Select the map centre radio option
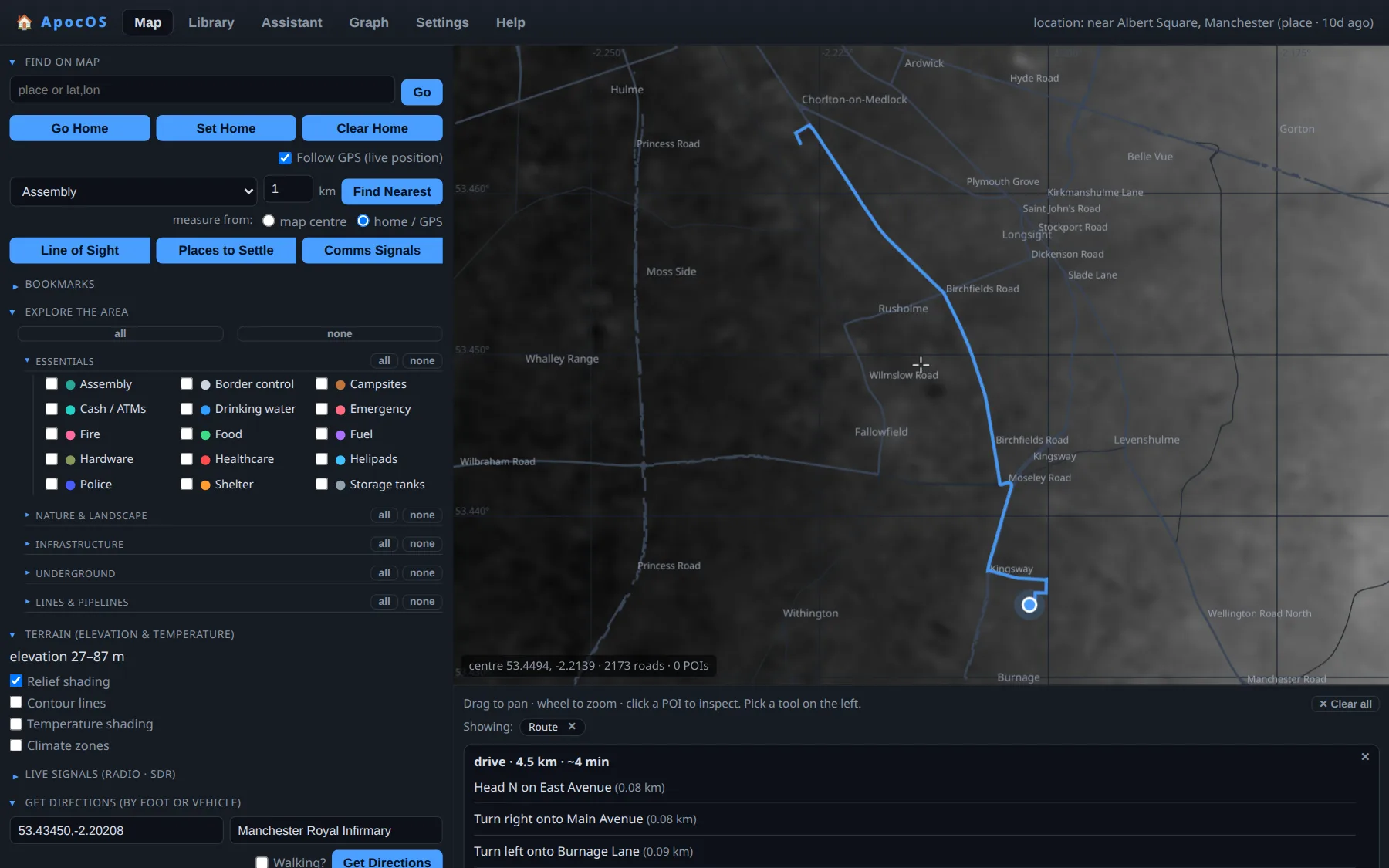The image size is (1389, 868). point(269,221)
